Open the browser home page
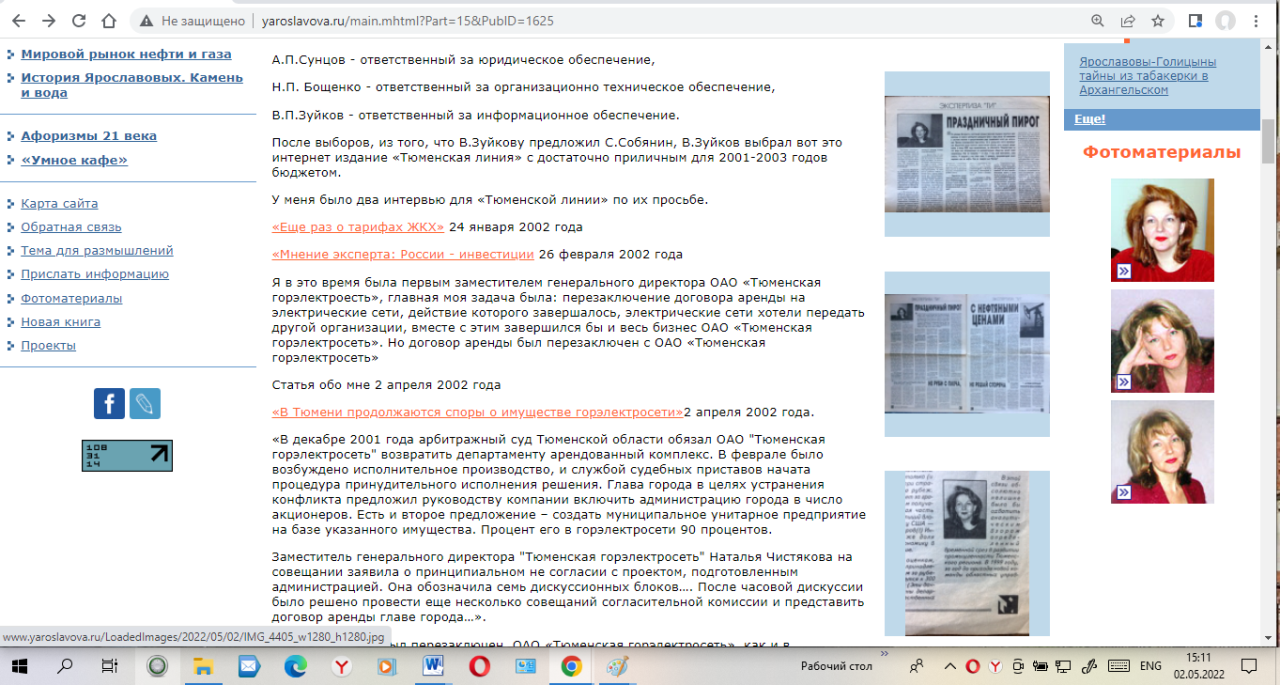The image size is (1280, 685). [110, 20]
